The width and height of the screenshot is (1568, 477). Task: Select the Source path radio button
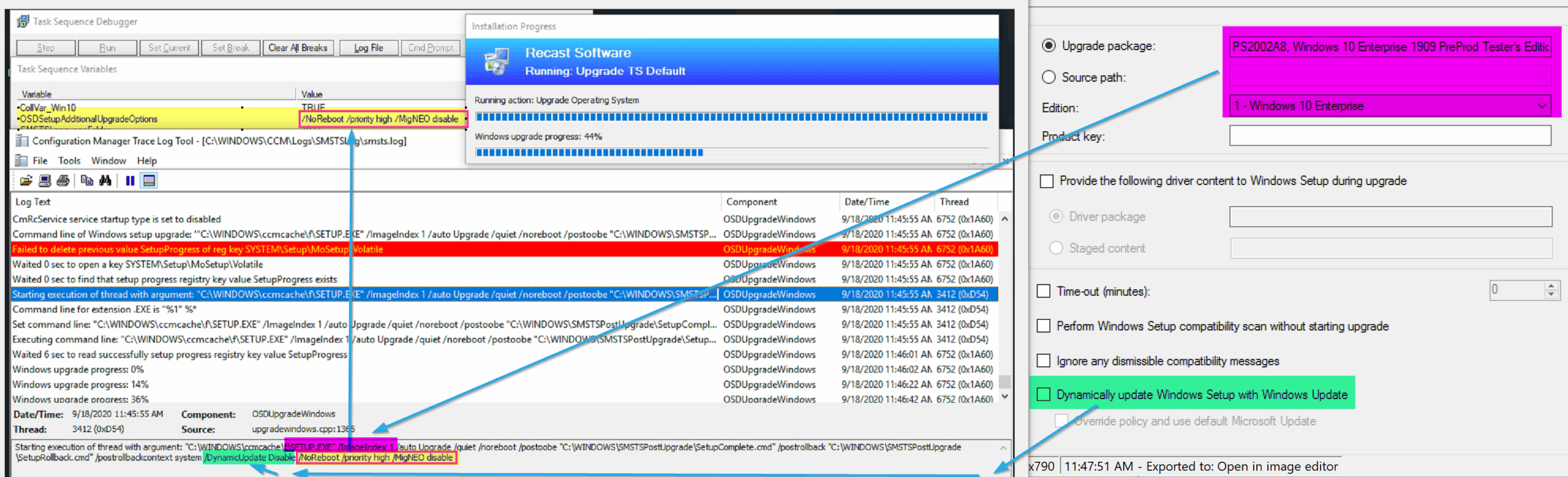click(x=1049, y=77)
